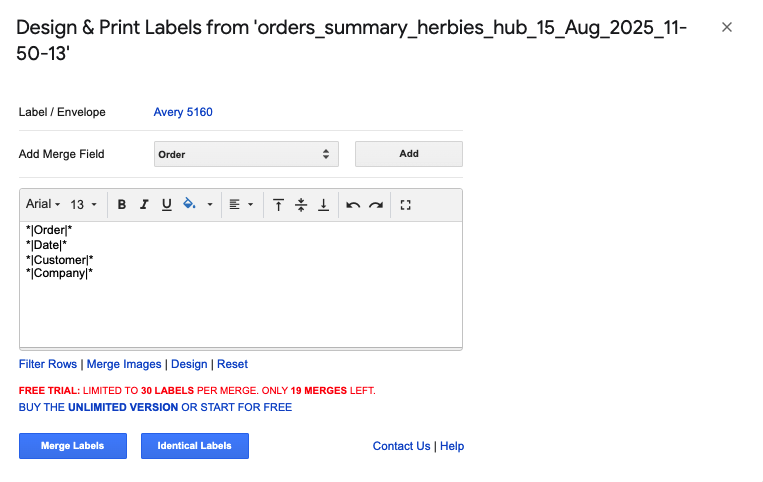Click the Add merge field button
Viewport: 763px width, 482px height.
pos(409,154)
